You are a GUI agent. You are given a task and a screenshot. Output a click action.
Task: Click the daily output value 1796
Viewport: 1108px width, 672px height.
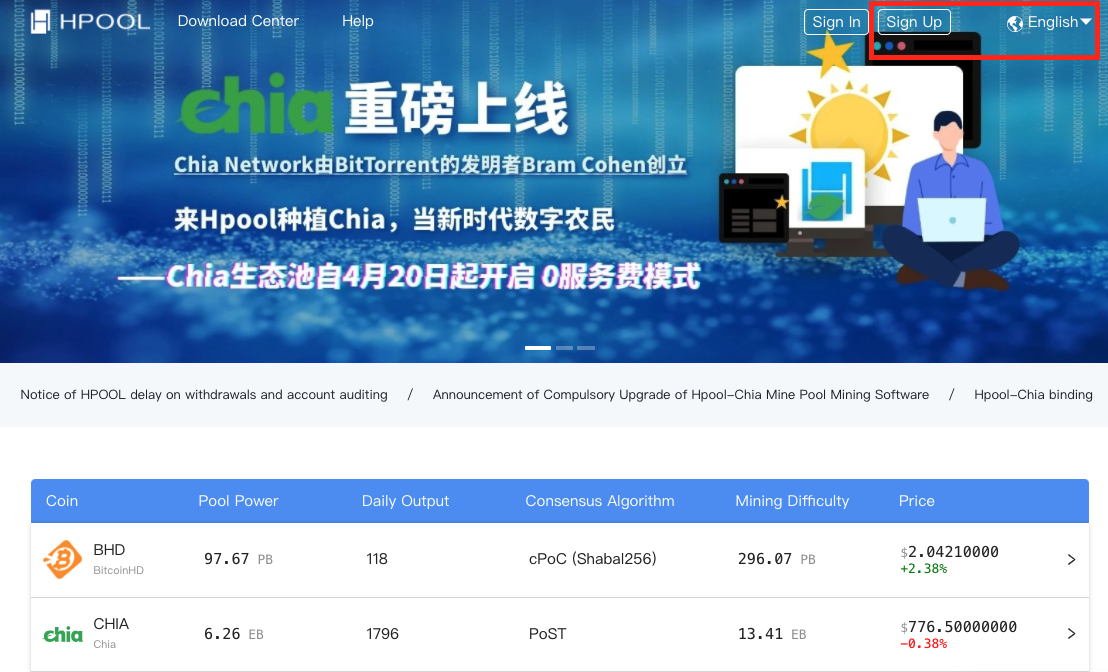pyautogui.click(x=382, y=634)
